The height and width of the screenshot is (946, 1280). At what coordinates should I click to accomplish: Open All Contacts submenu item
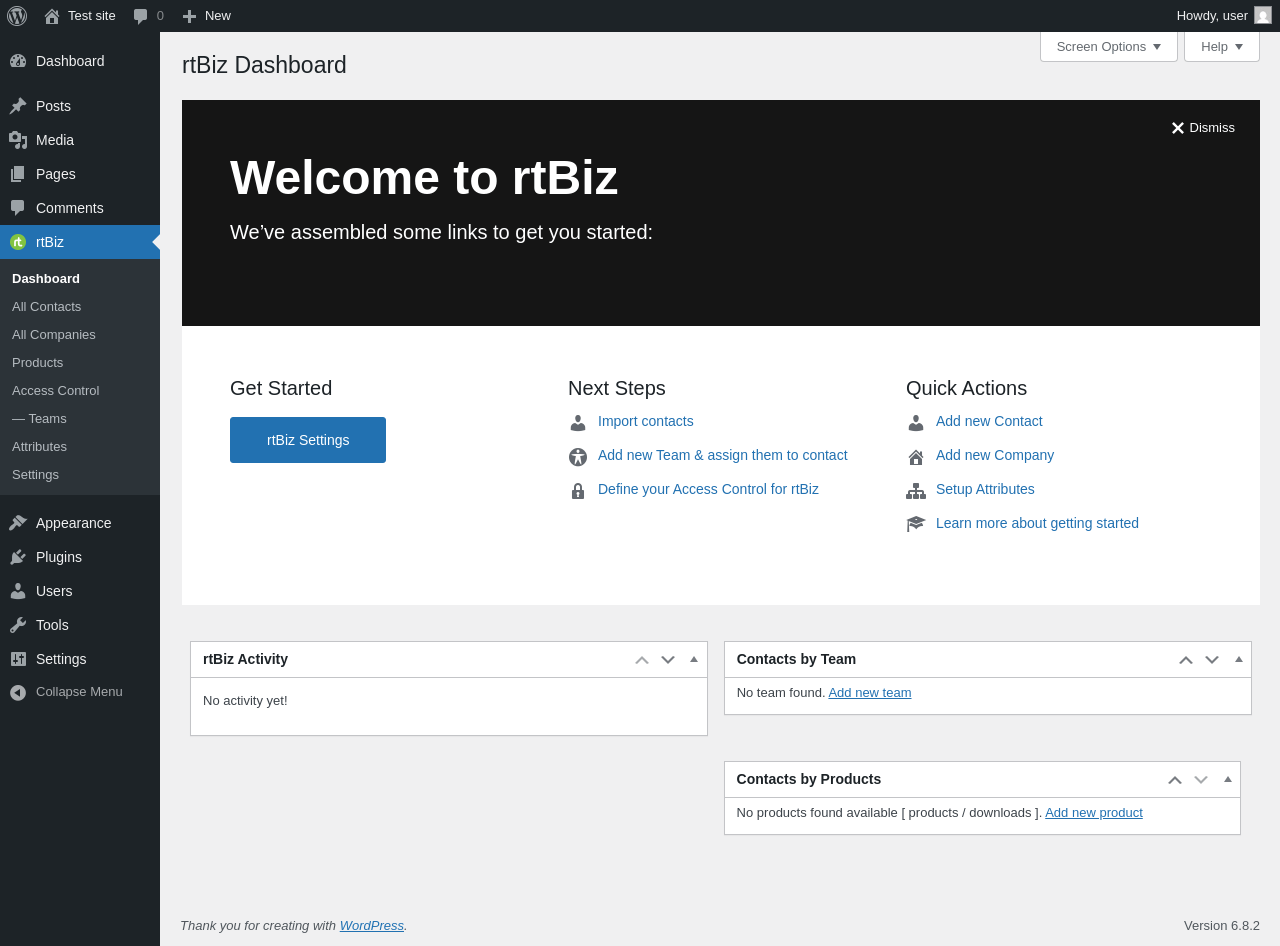pyautogui.click(x=80, y=307)
